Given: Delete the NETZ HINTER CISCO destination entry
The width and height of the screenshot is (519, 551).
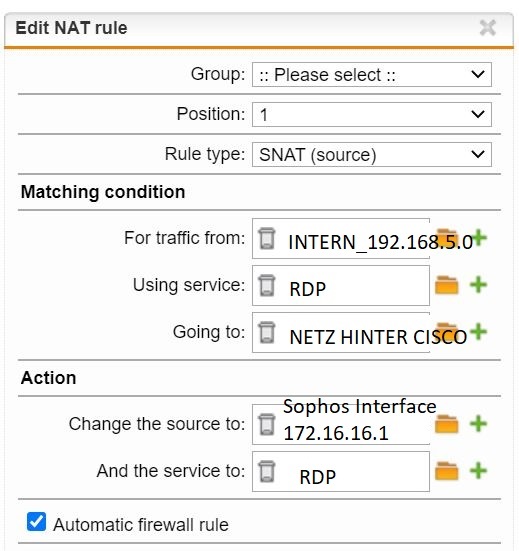Looking at the screenshot, I should click(267, 332).
